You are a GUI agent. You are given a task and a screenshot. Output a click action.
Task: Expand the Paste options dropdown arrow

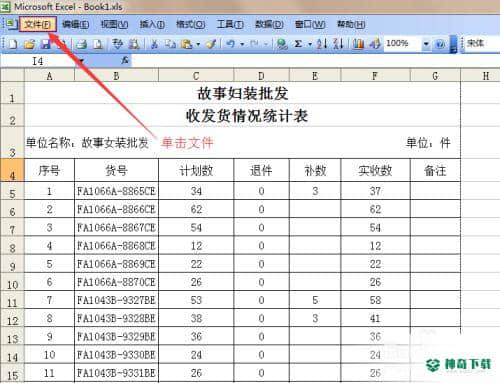(x=198, y=44)
